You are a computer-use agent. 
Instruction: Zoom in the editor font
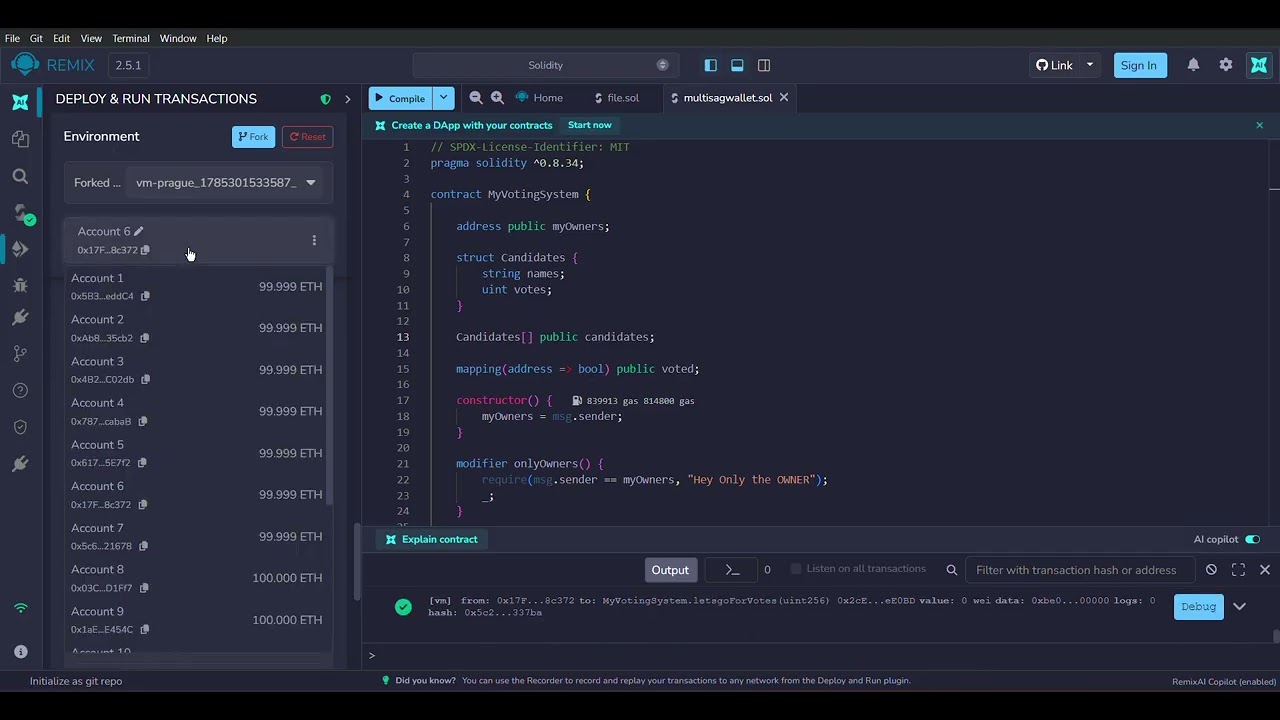[x=497, y=97]
